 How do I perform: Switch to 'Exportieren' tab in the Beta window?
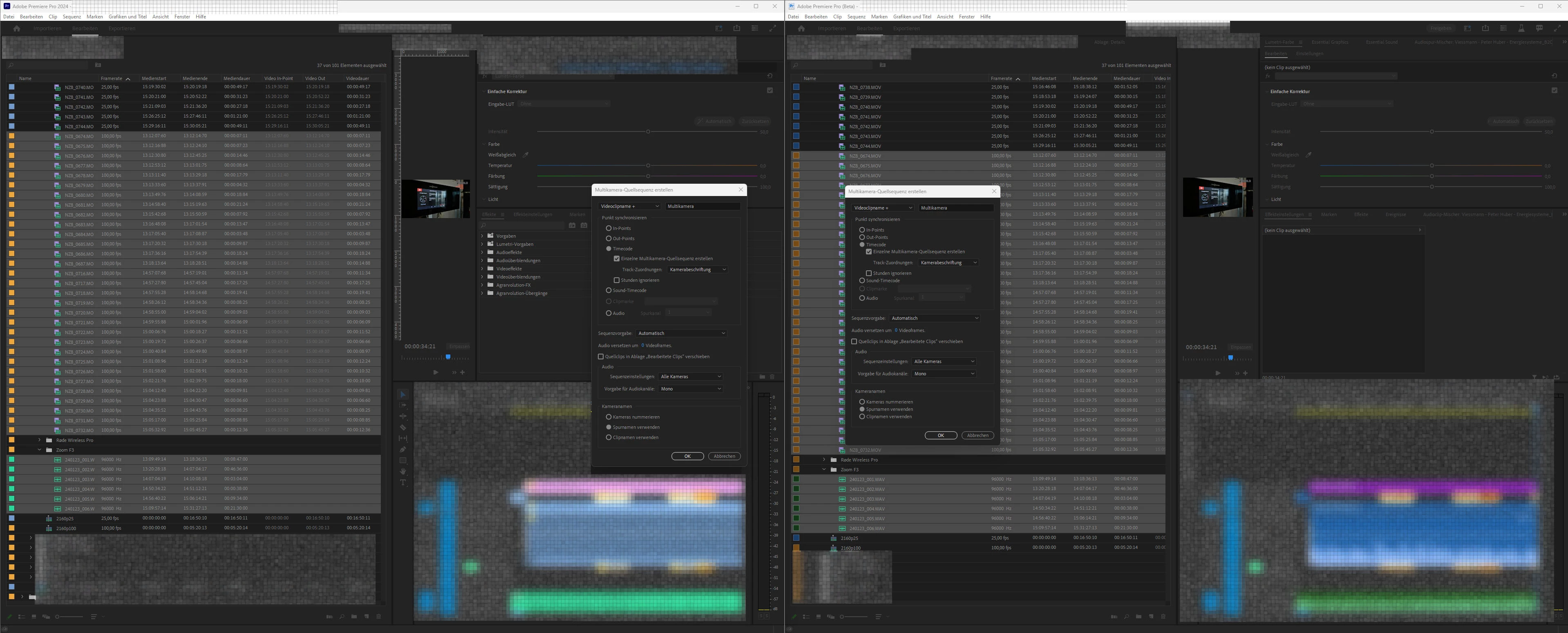pos(906,29)
